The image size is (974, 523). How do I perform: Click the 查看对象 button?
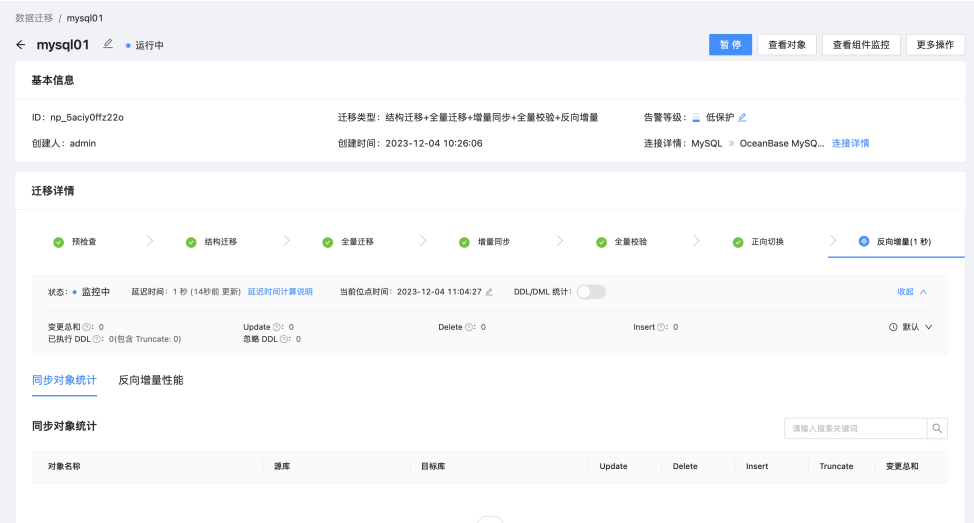tap(787, 45)
